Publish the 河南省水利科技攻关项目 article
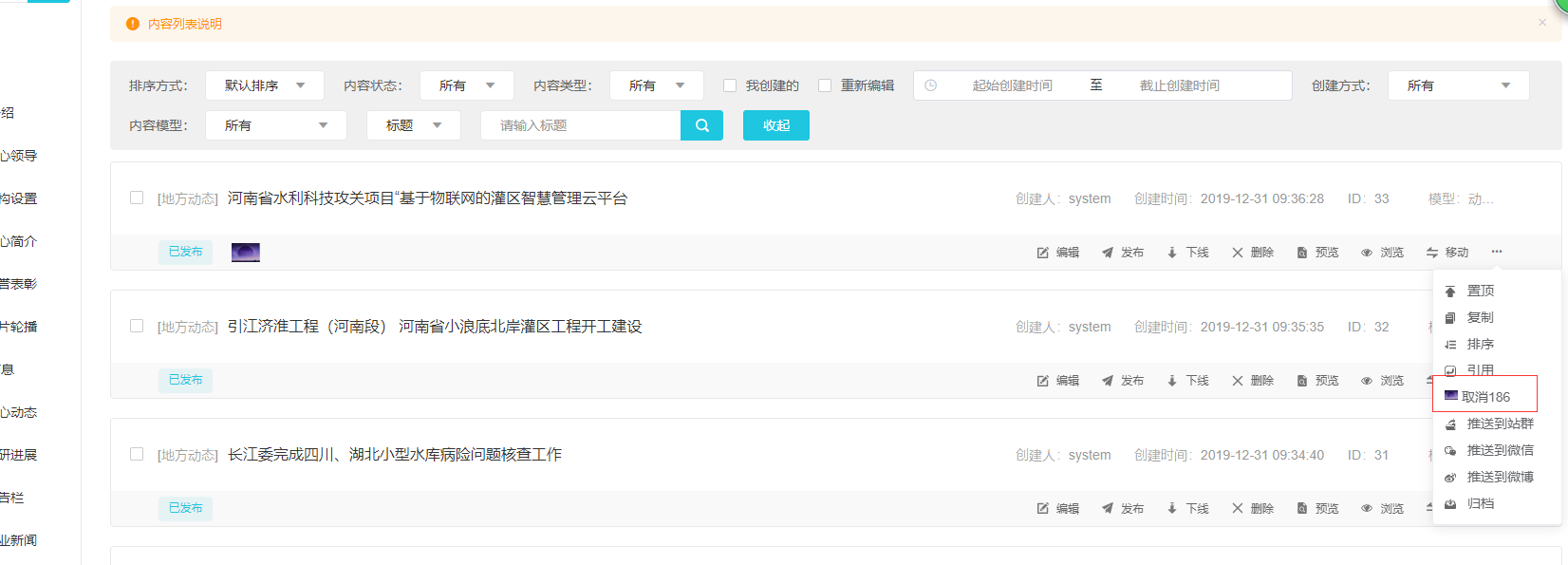1568x565 pixels. 1123,253
